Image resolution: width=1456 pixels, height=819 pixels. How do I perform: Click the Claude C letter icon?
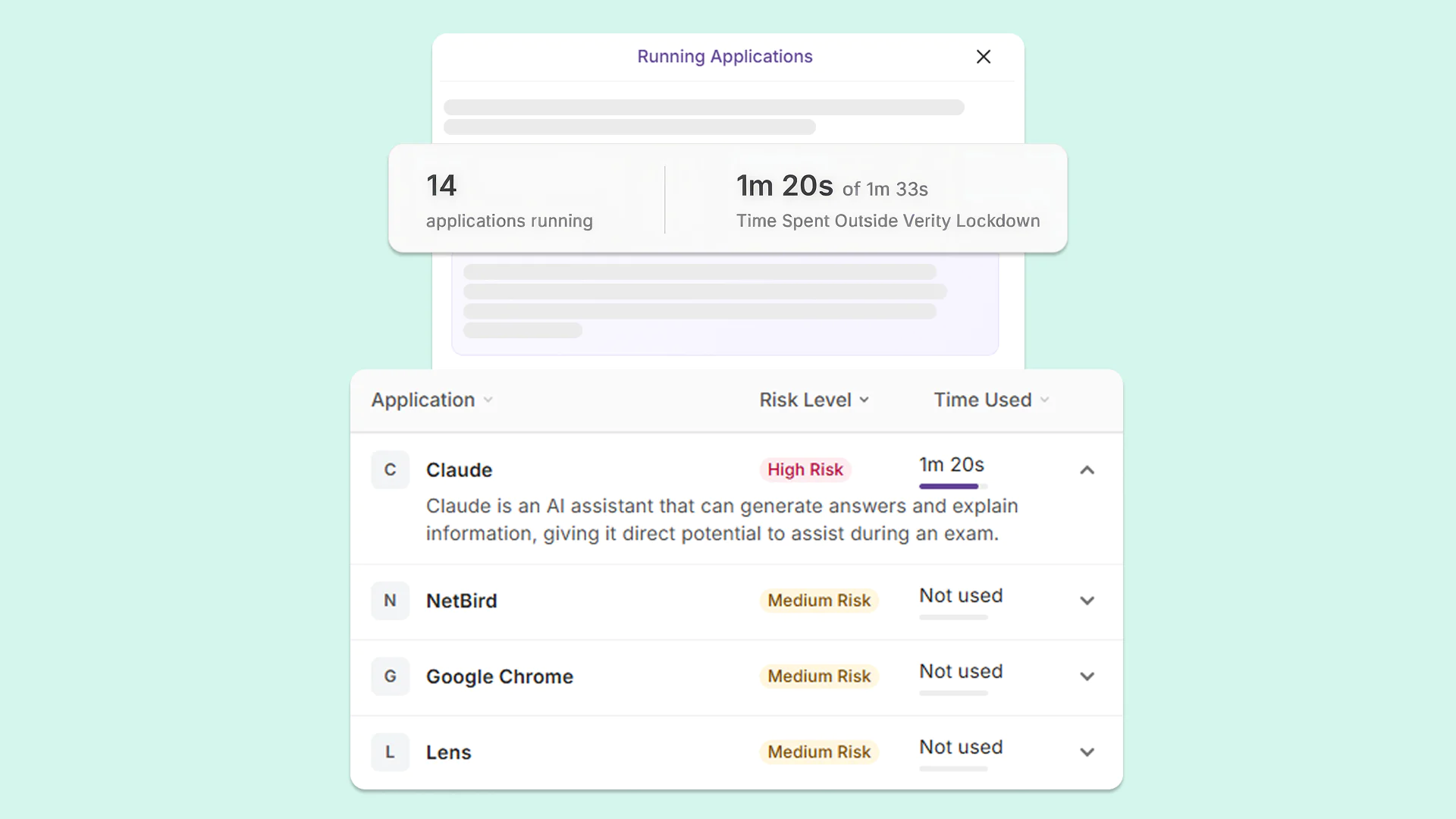coord(390,469)
